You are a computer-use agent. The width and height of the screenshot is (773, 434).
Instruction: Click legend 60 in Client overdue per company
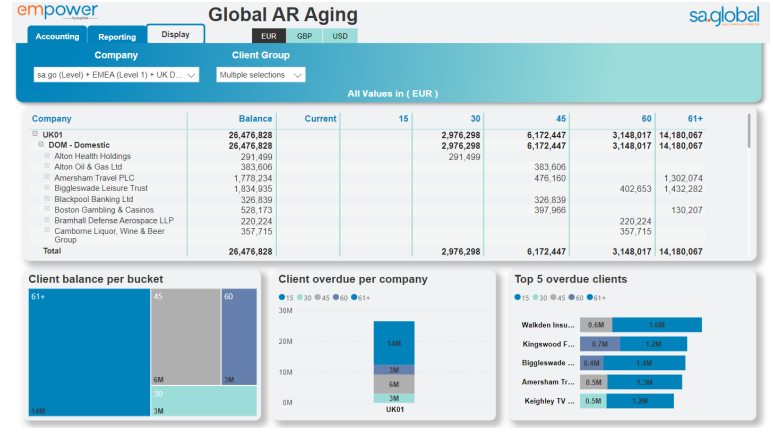(340, 297)
